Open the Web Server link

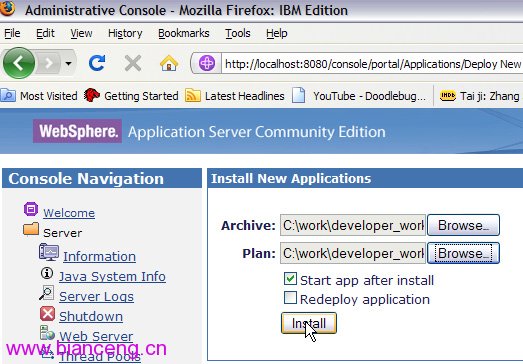tap(96, 336)
